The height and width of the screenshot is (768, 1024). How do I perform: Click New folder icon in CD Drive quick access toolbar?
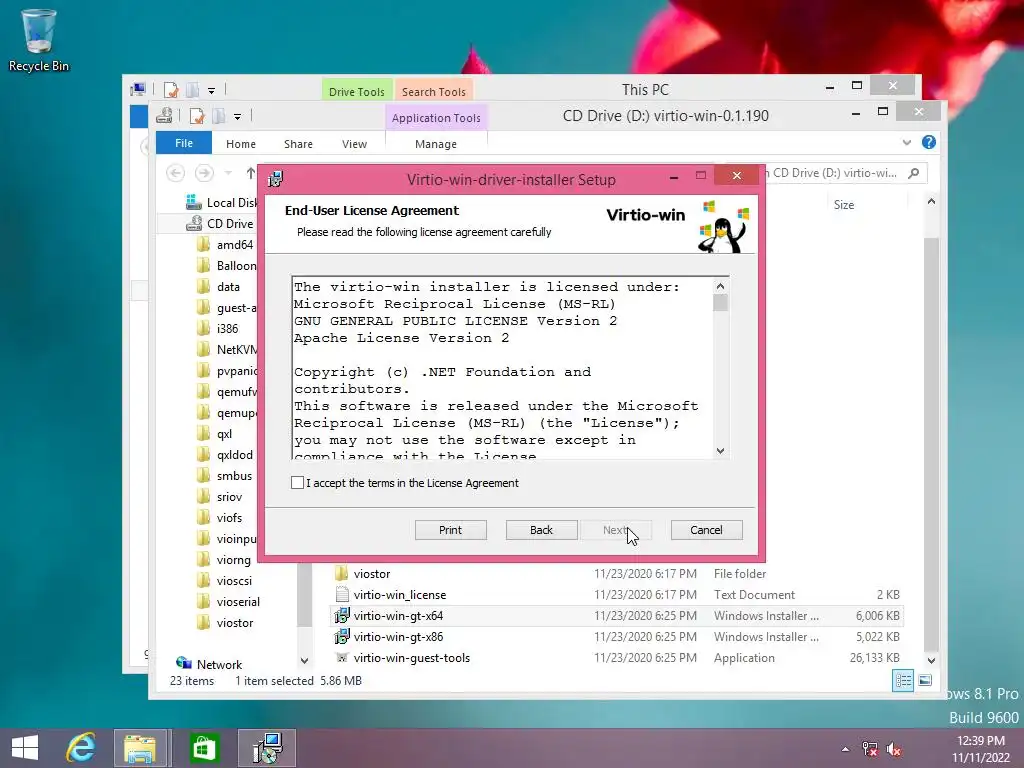[x=219, y=116]
